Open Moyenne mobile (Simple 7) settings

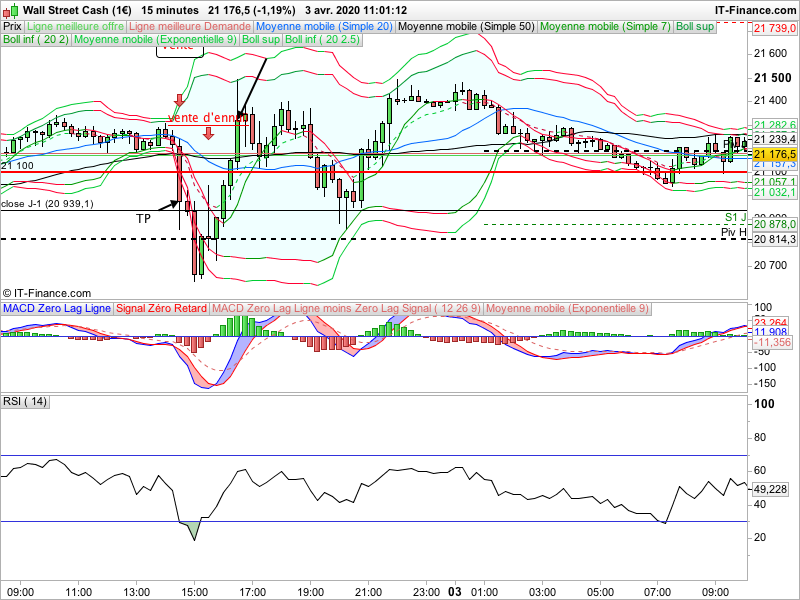point(605,27)
